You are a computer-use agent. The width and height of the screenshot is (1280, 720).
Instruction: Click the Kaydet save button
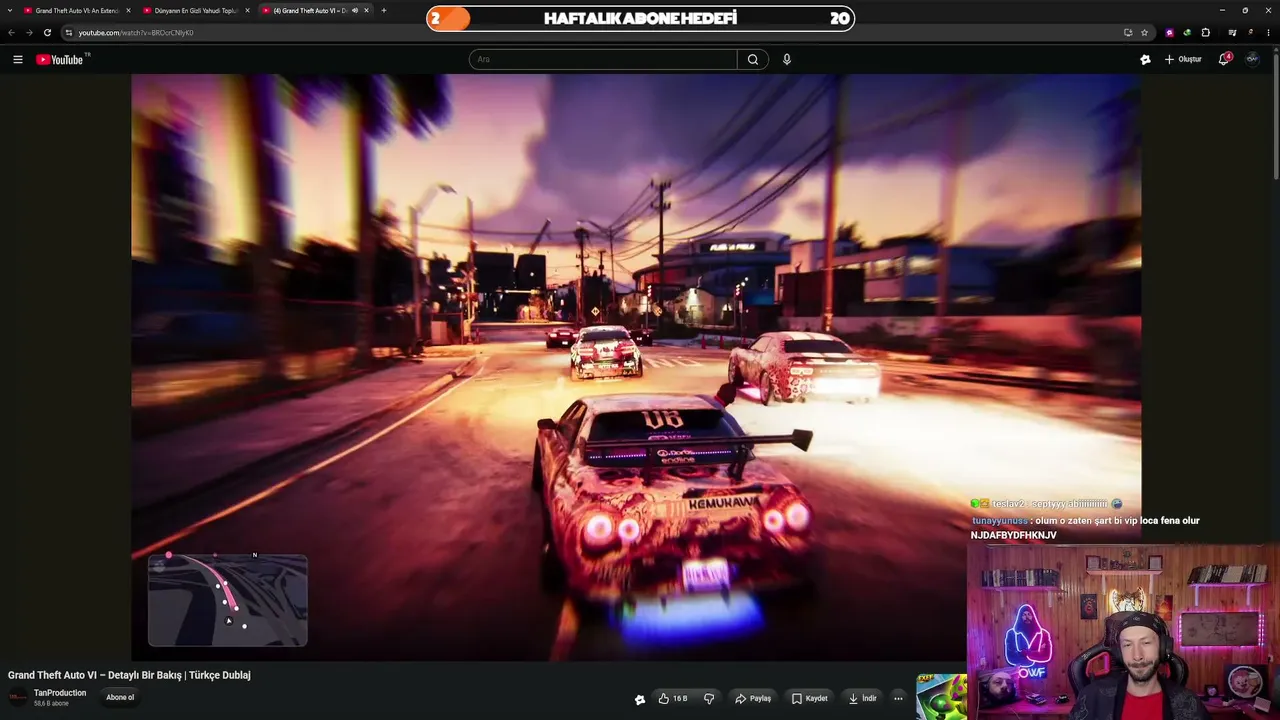click(810, 698)
